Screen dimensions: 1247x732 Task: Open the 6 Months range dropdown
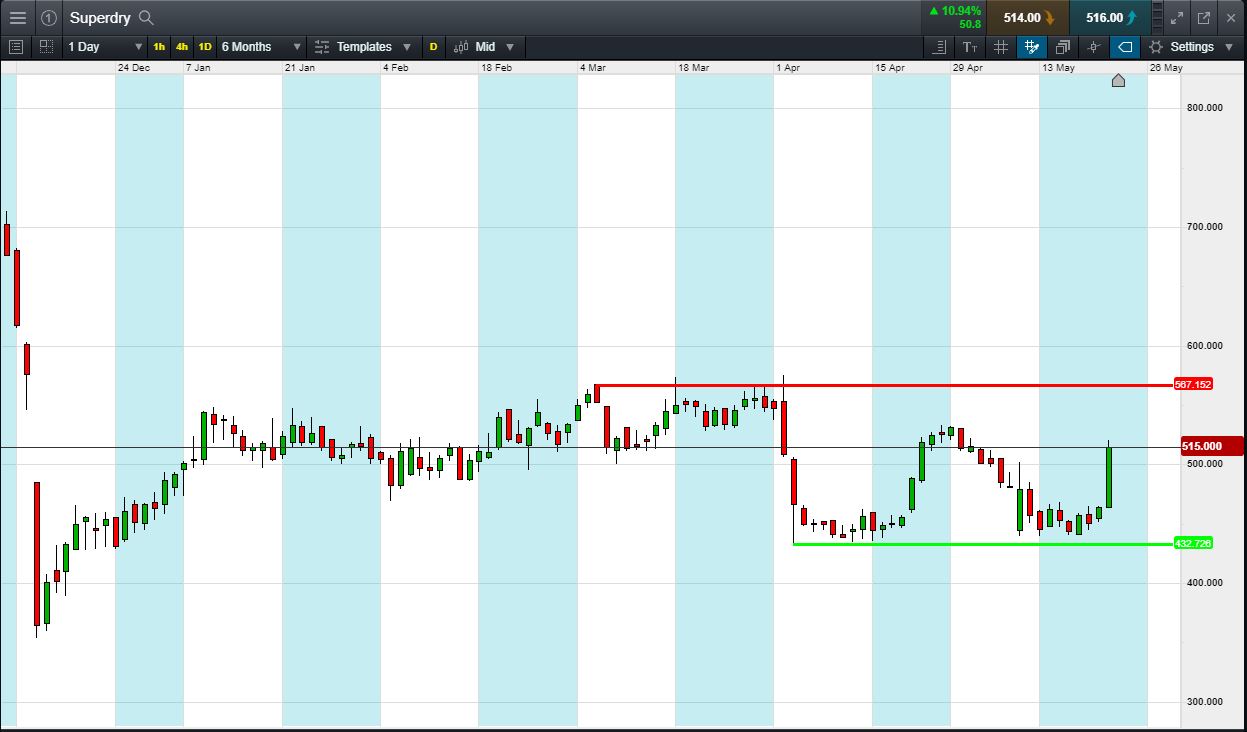point(261,46)
